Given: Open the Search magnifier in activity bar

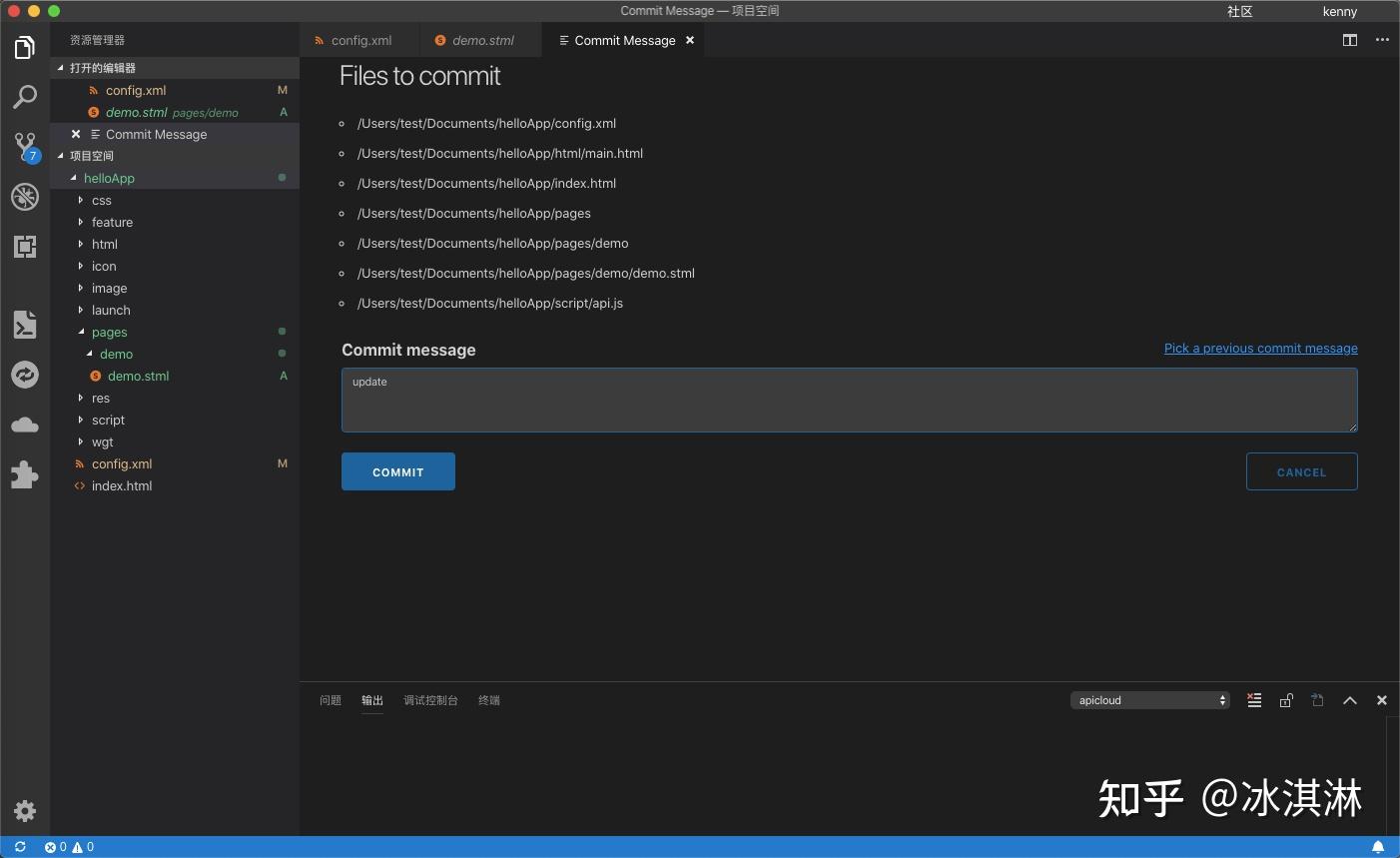Looking at the screenshot, I should (25, 97).
